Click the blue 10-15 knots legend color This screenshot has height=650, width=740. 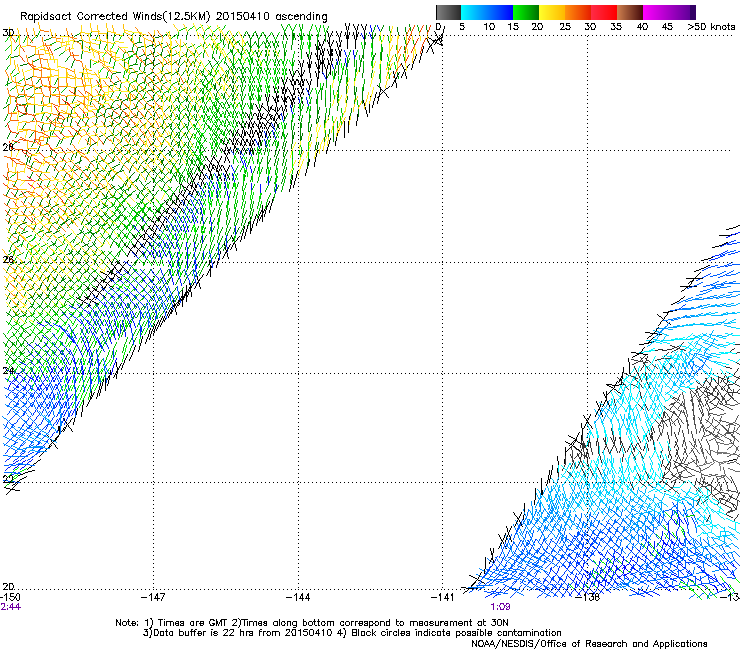(x=500, y=12)
